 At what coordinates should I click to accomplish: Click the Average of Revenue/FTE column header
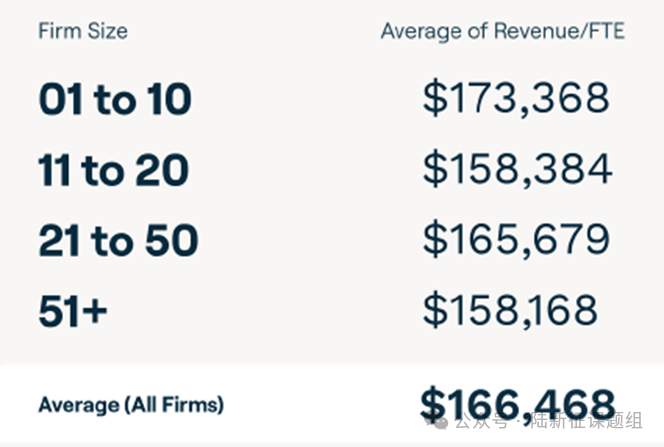502,30
